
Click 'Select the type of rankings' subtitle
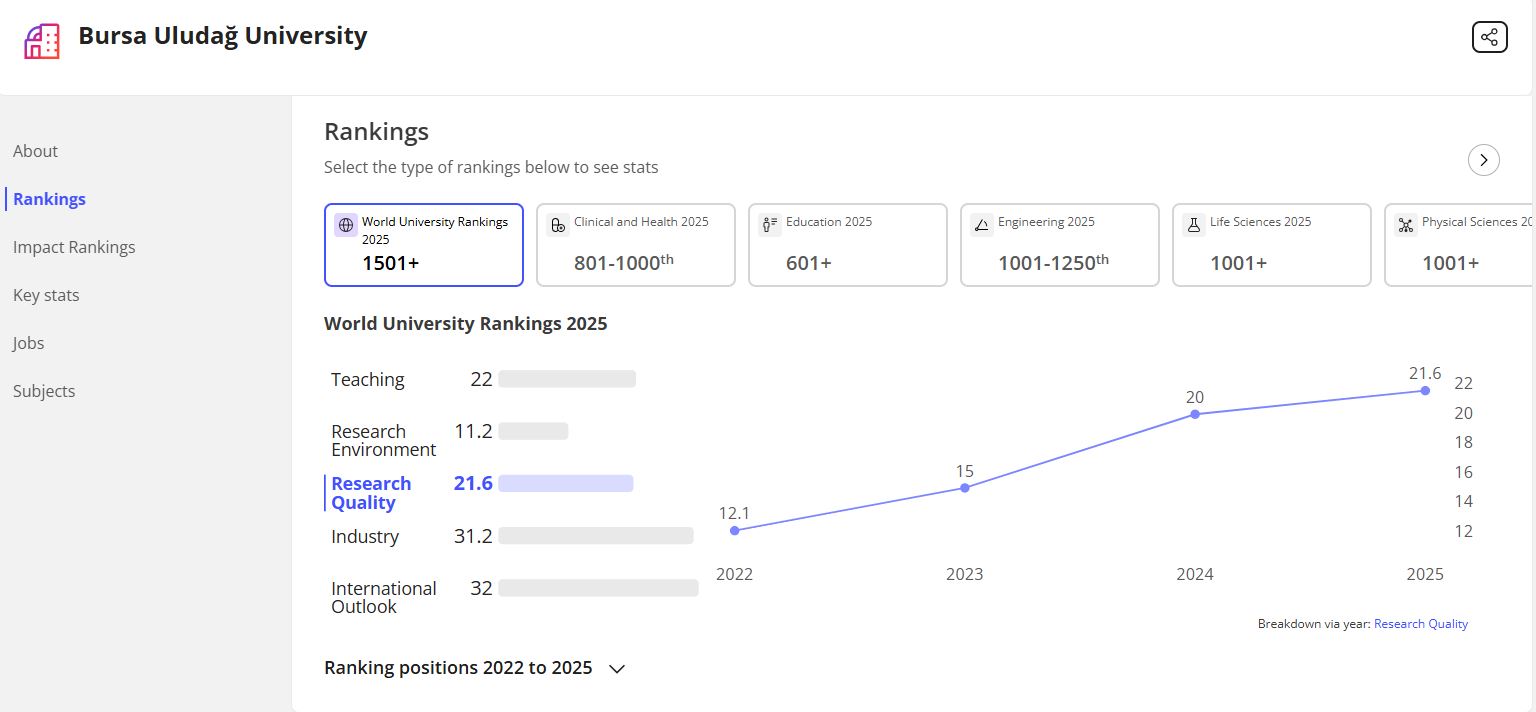tap(491, 167)
